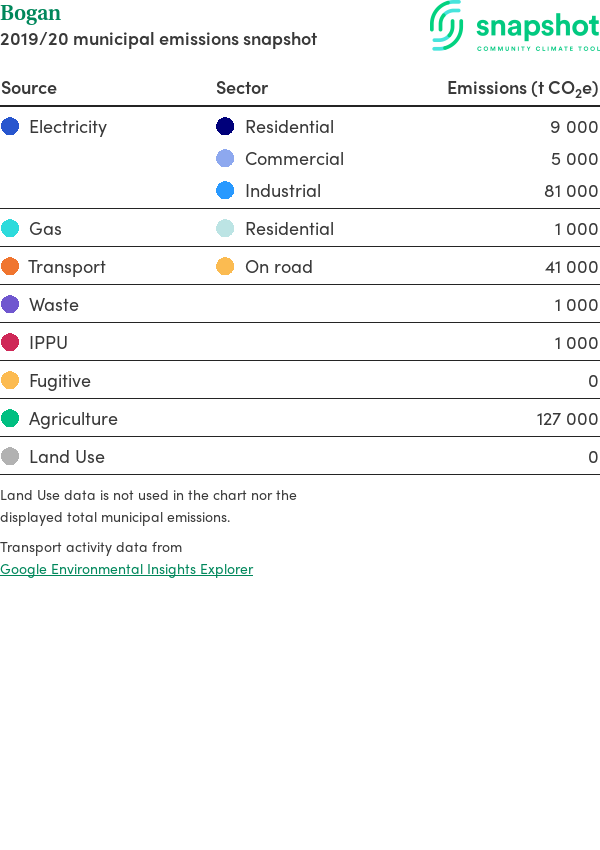Click the Sector column header
This screenshot has height=850, width=600.
pos(242,88)
